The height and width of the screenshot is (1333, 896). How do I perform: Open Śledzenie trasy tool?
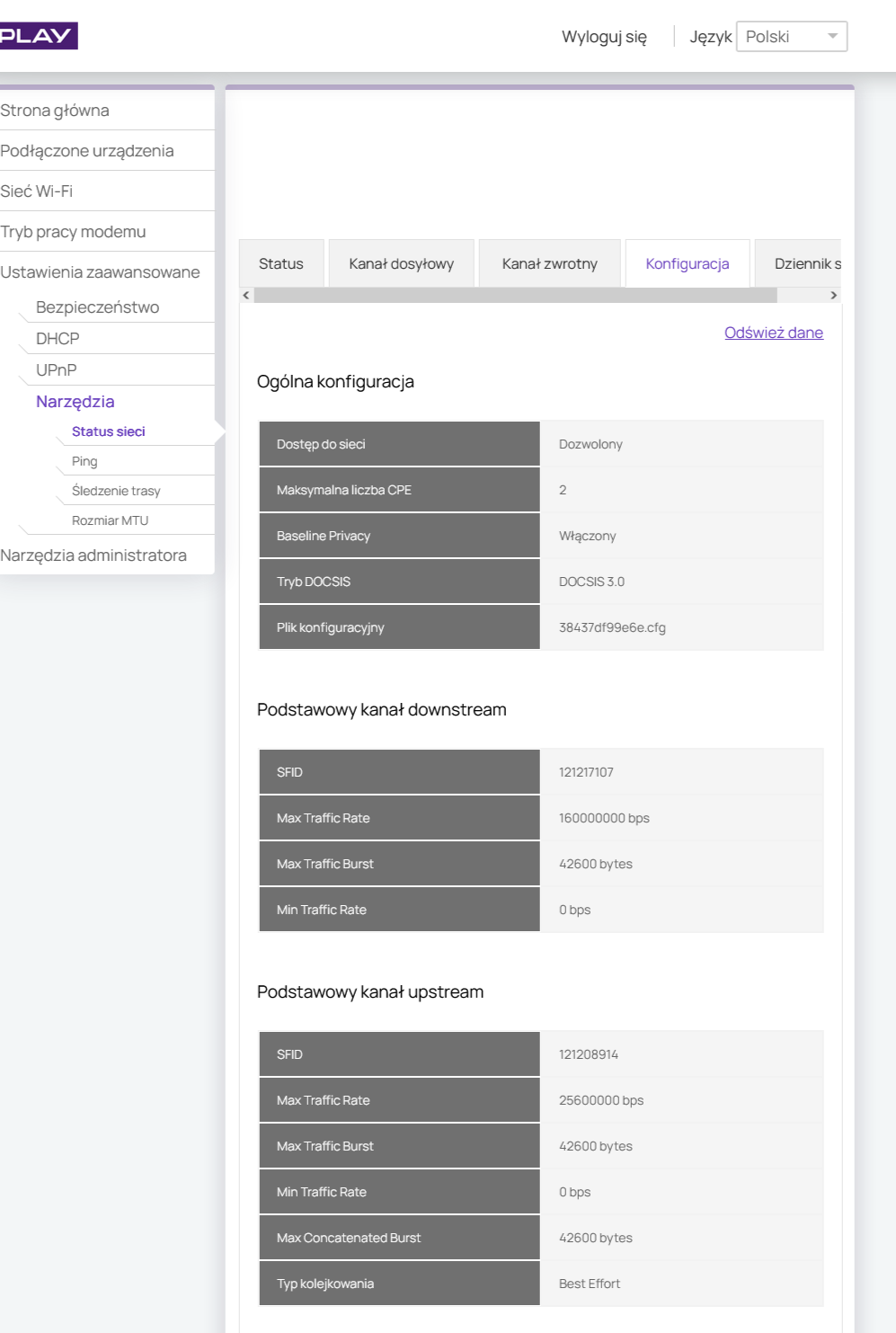click(116, 491)
